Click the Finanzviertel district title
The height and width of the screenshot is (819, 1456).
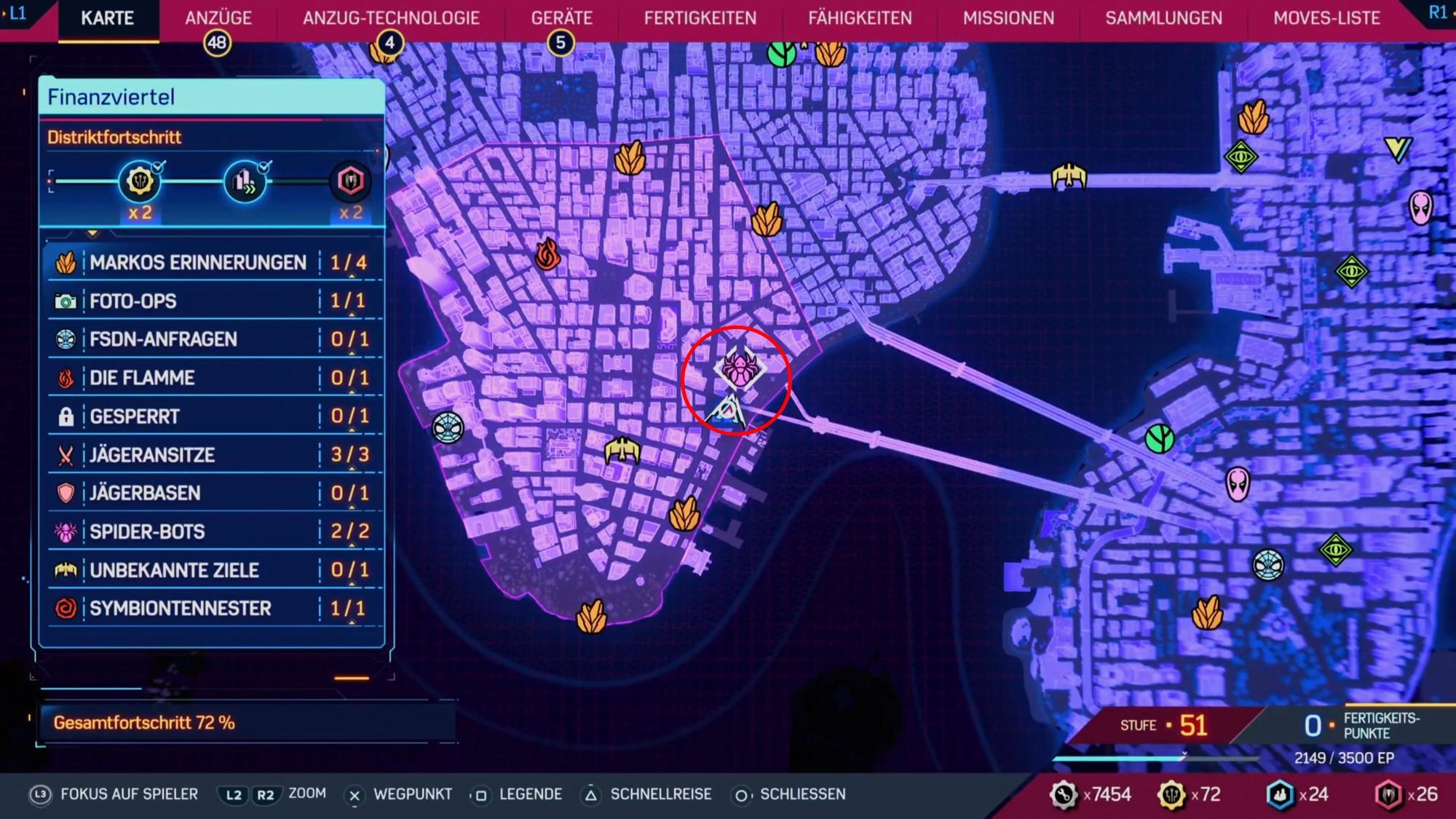[x=111, y=97]
